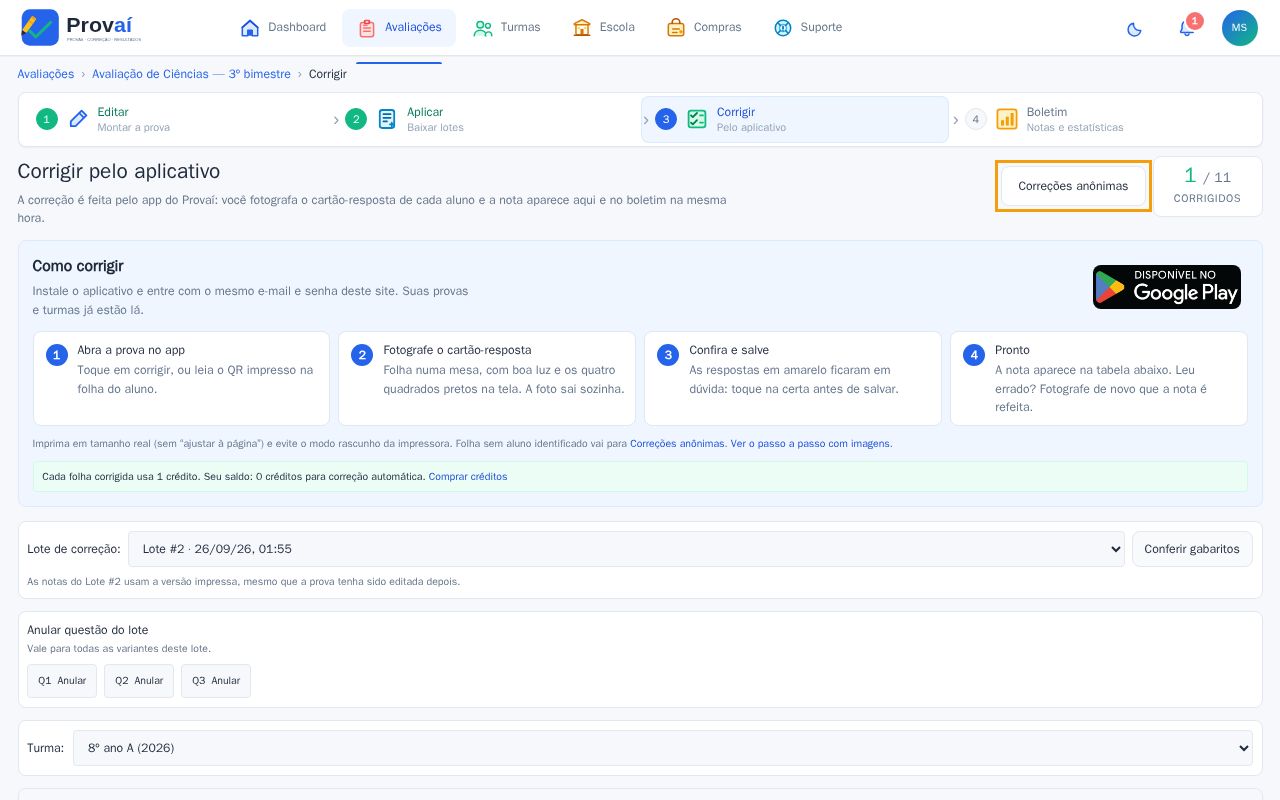Click the Escola building icon
Viewport: 1280px width, 800px height.
582,28
